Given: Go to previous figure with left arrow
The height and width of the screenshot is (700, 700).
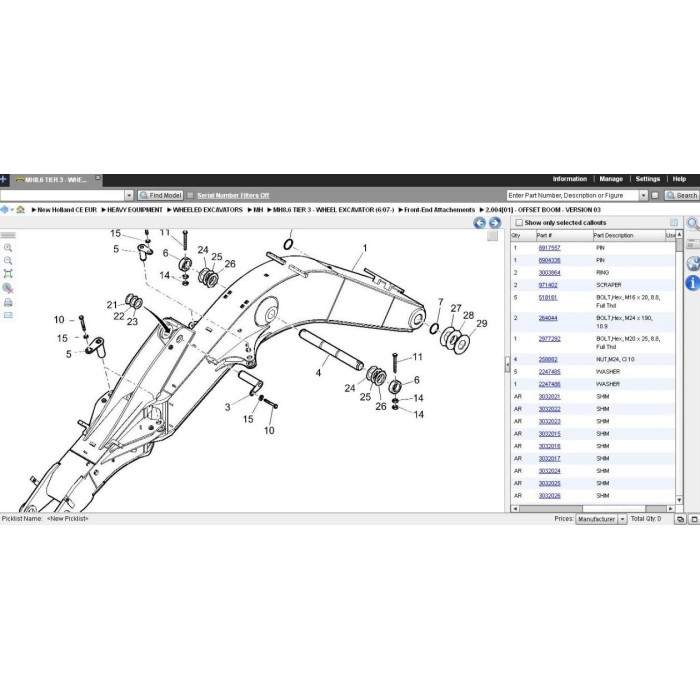Looking at the screenshot, I should pyautogui.click(x=479, y=223).
